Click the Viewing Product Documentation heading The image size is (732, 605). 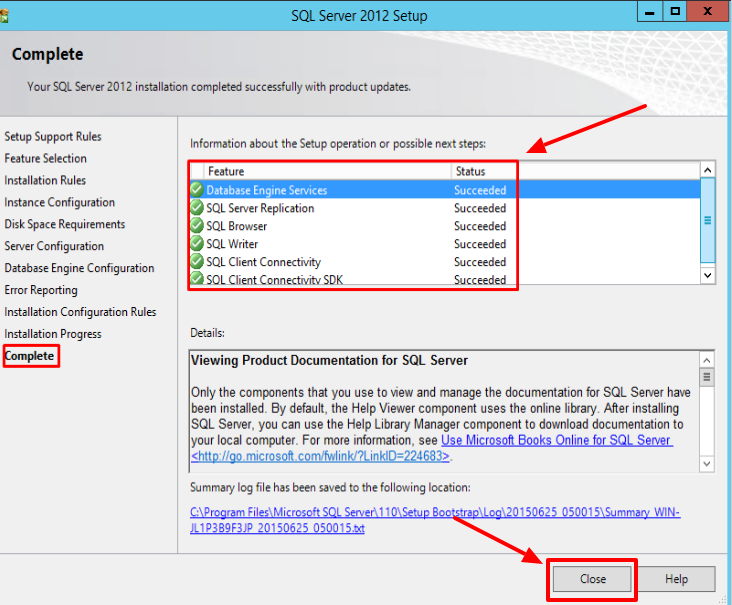(x=329, y=360)
